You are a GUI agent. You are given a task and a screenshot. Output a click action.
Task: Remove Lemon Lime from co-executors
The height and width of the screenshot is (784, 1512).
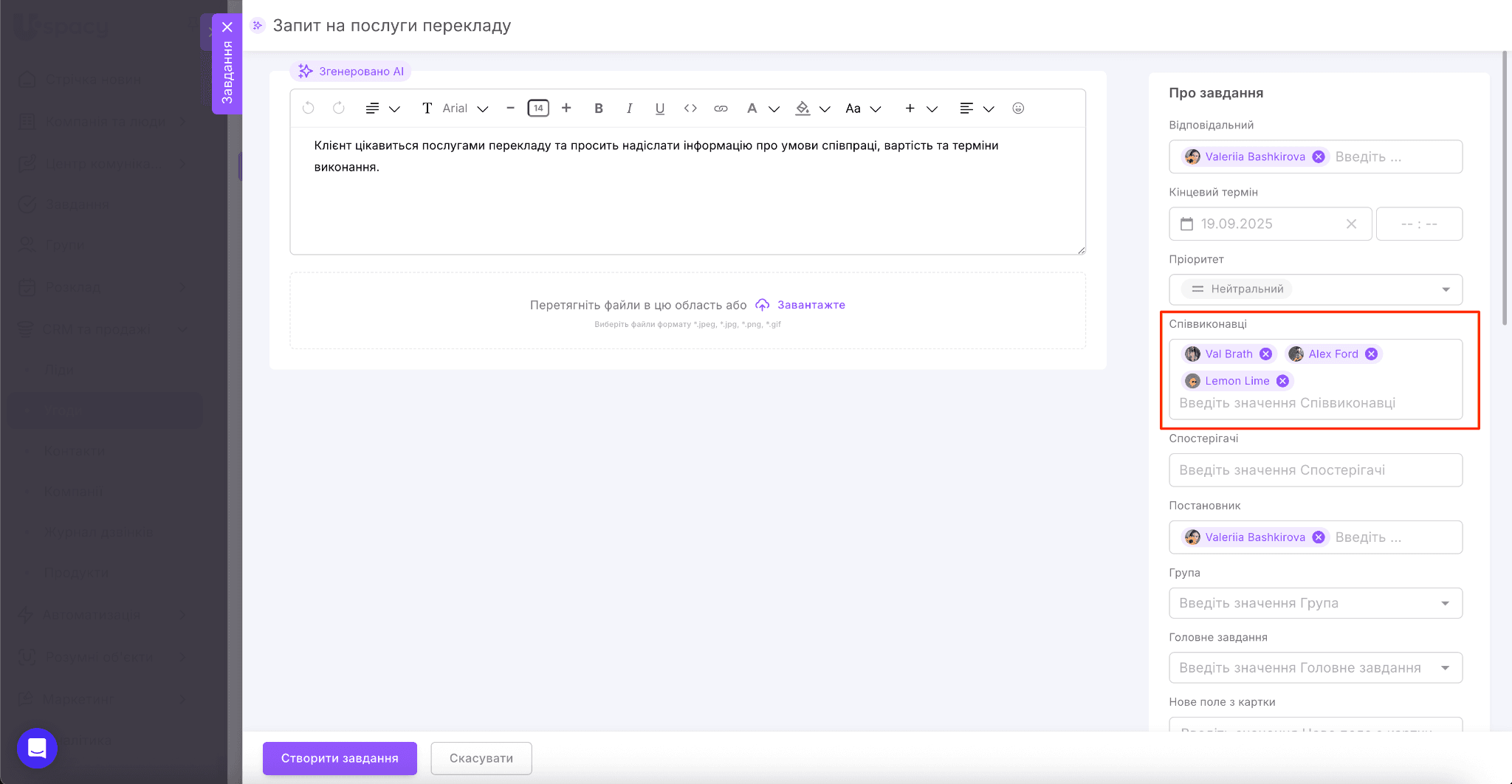coord(1282,381)
